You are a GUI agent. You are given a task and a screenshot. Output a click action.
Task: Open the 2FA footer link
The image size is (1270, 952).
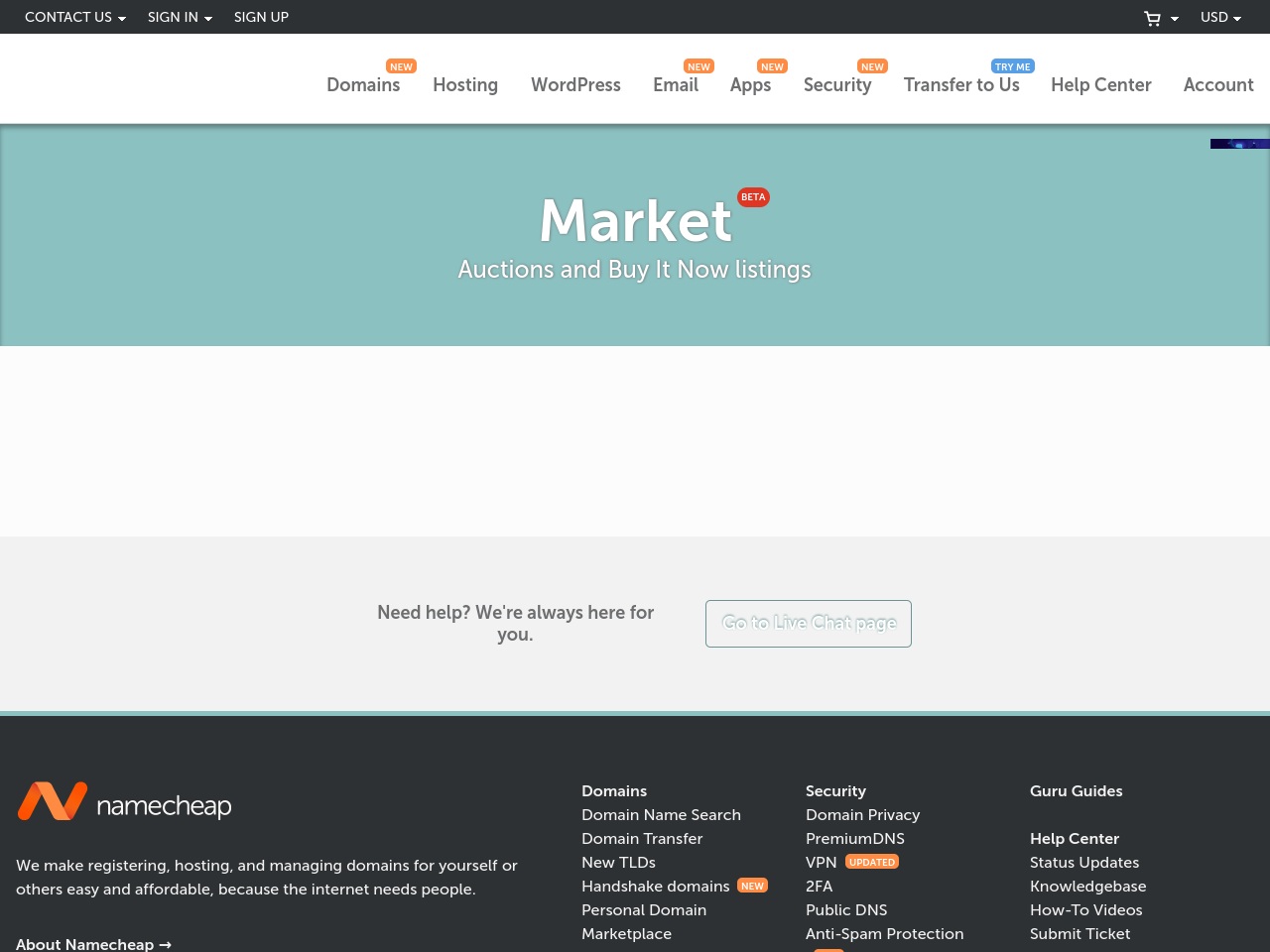click(x=819, y=887)
